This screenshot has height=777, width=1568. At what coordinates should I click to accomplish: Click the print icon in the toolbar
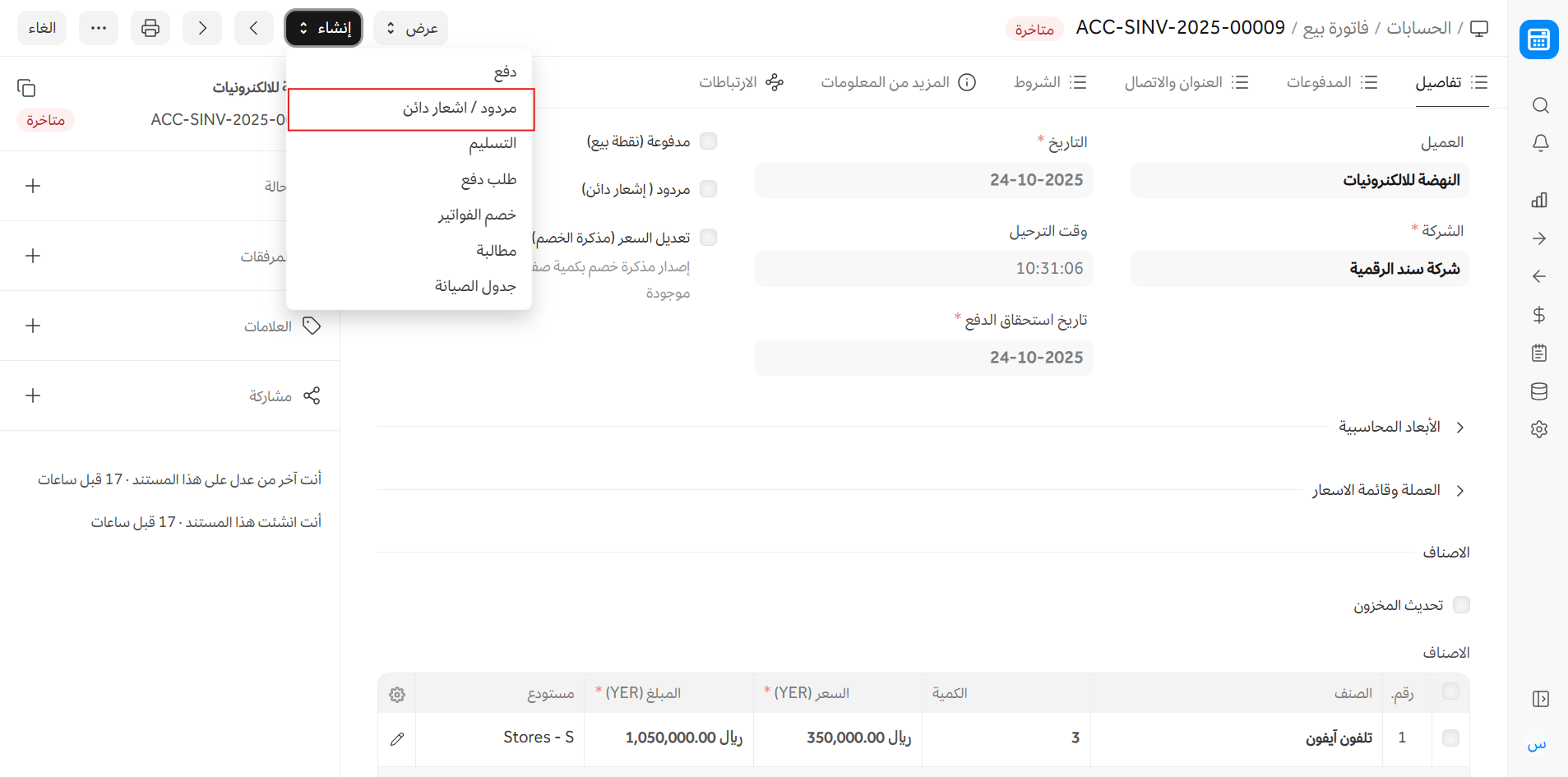click(x=150, y=28)
